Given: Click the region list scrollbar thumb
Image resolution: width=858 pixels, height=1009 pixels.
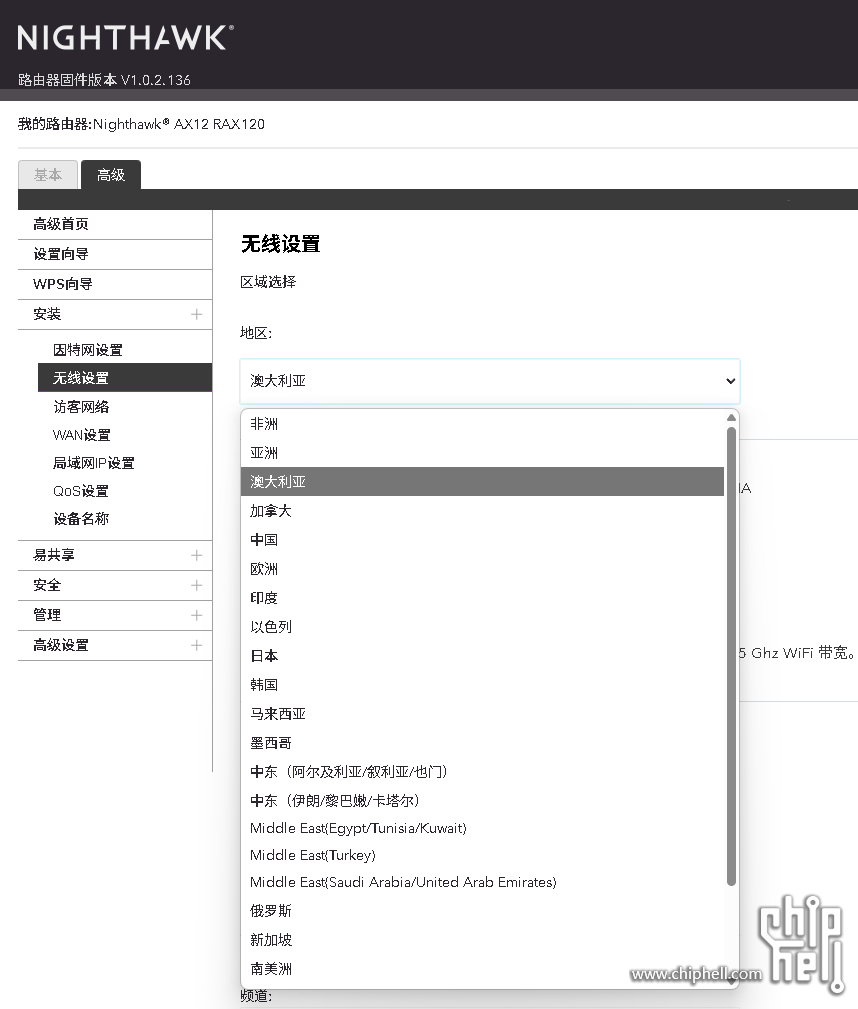Looking at the screenshot, I should point(731,656).
